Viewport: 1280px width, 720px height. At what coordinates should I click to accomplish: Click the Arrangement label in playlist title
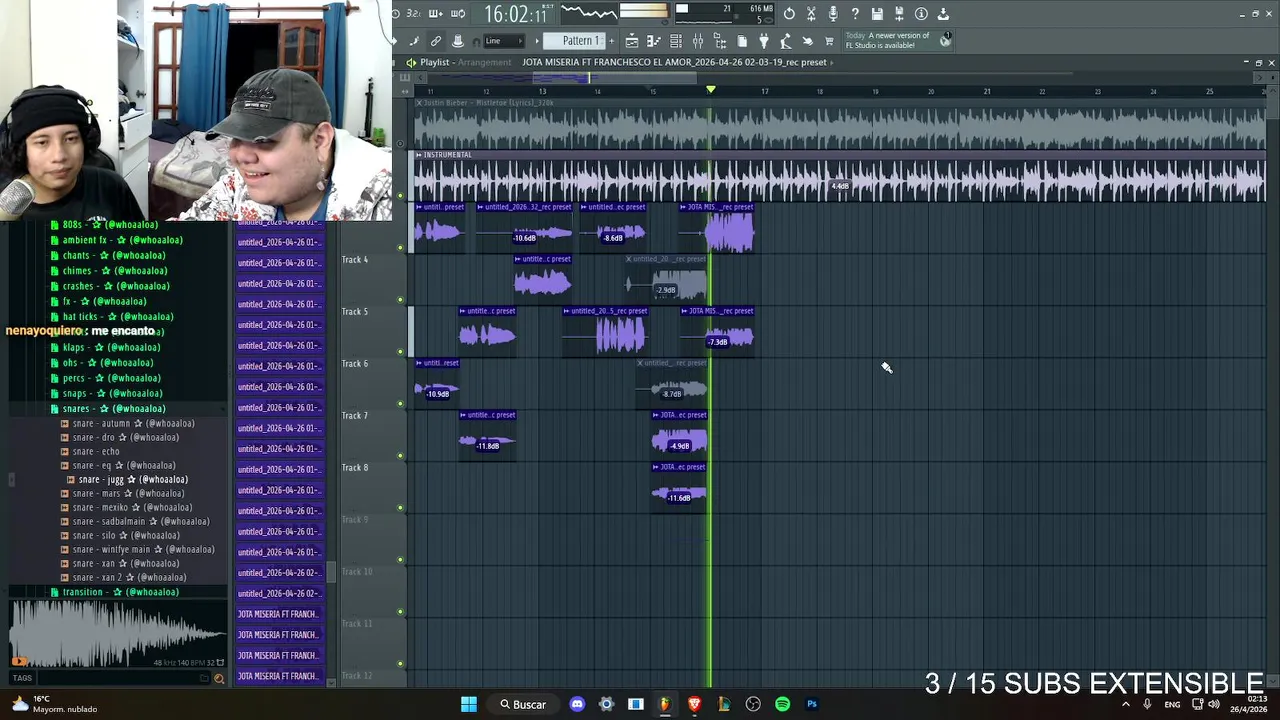pyautogui.click(x=485, y=62)
